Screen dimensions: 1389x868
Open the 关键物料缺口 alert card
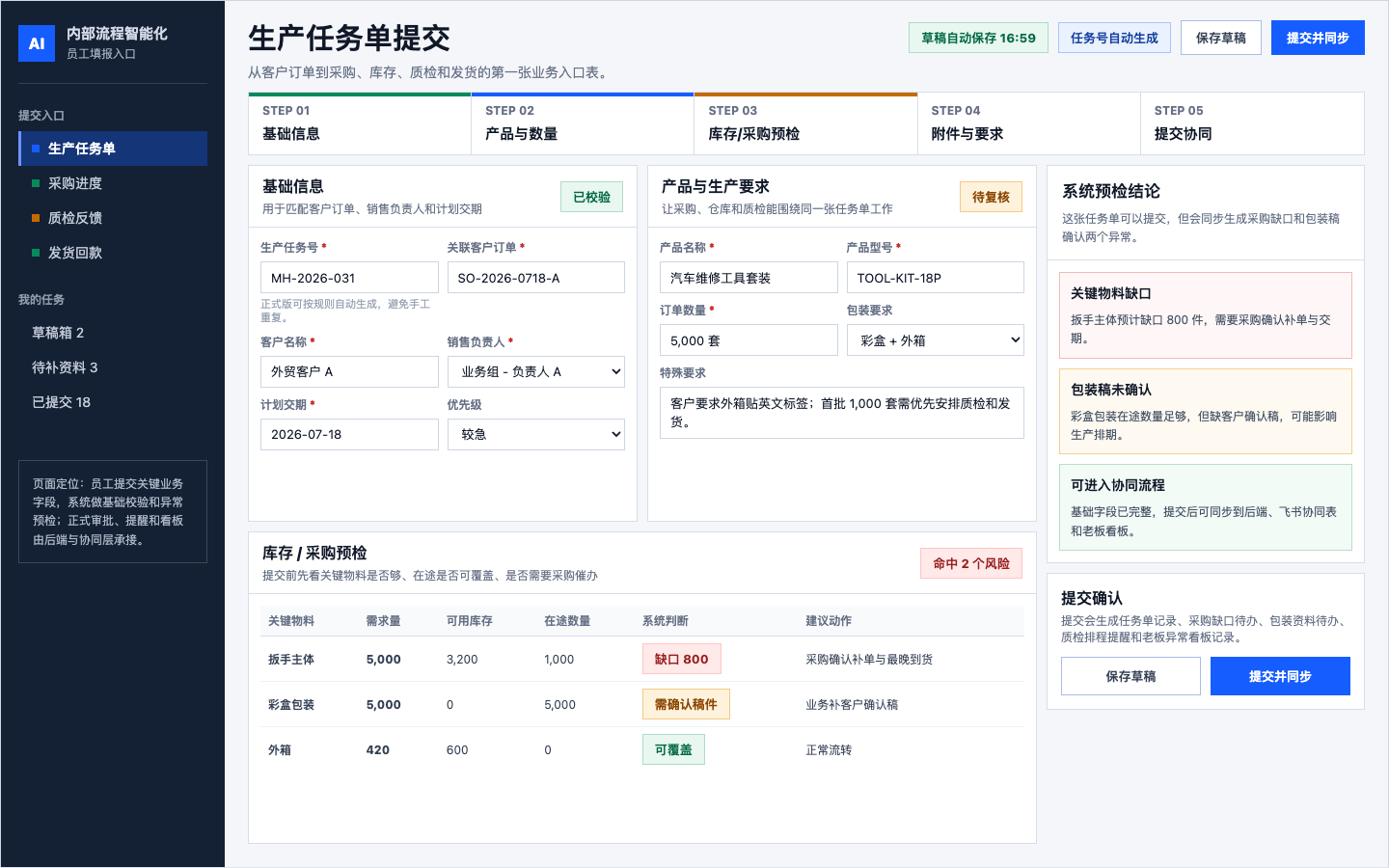(1206, 315)
